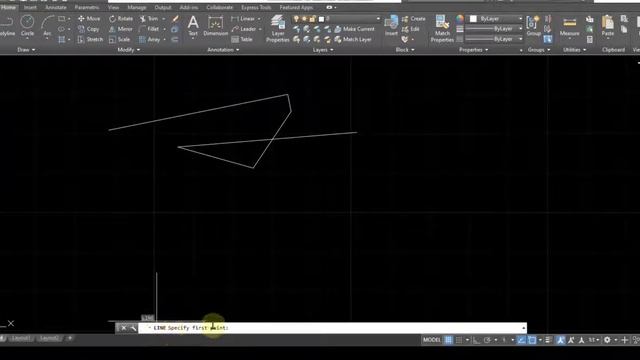Choose the Move tool in Modify

pyautogui.click(x=89, y=19)
